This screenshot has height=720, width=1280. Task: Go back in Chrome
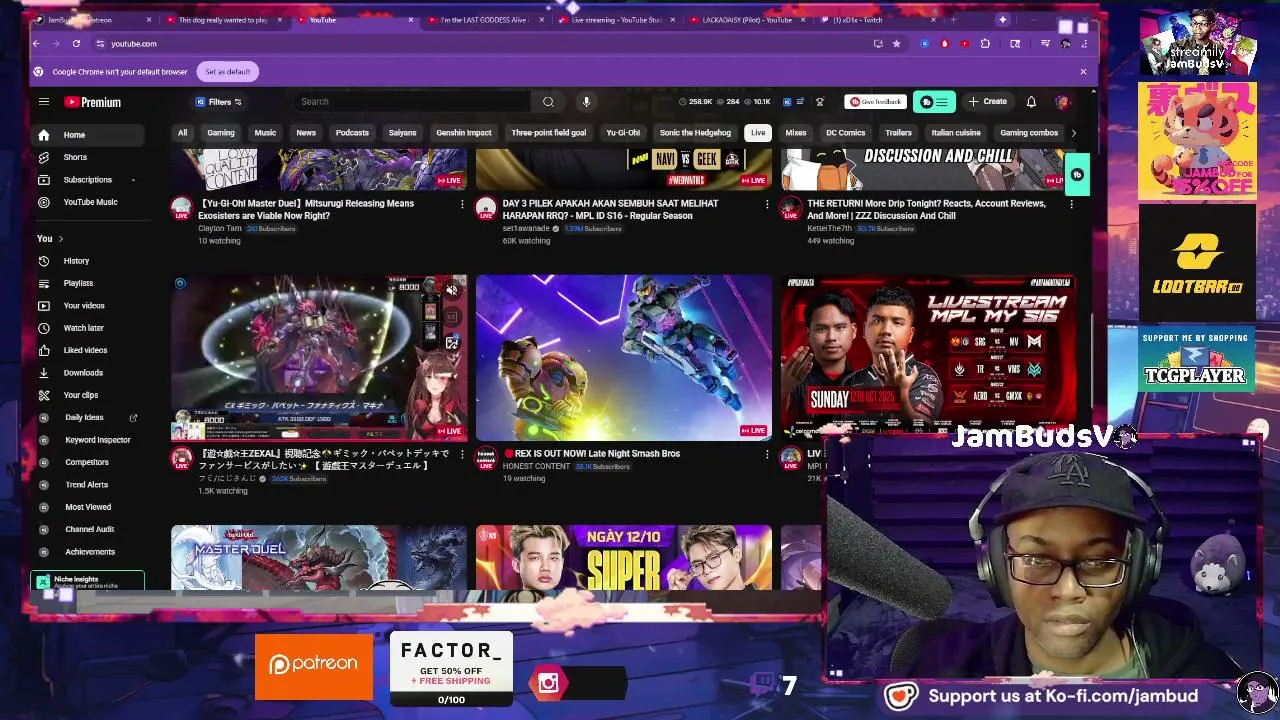(37, 44)
